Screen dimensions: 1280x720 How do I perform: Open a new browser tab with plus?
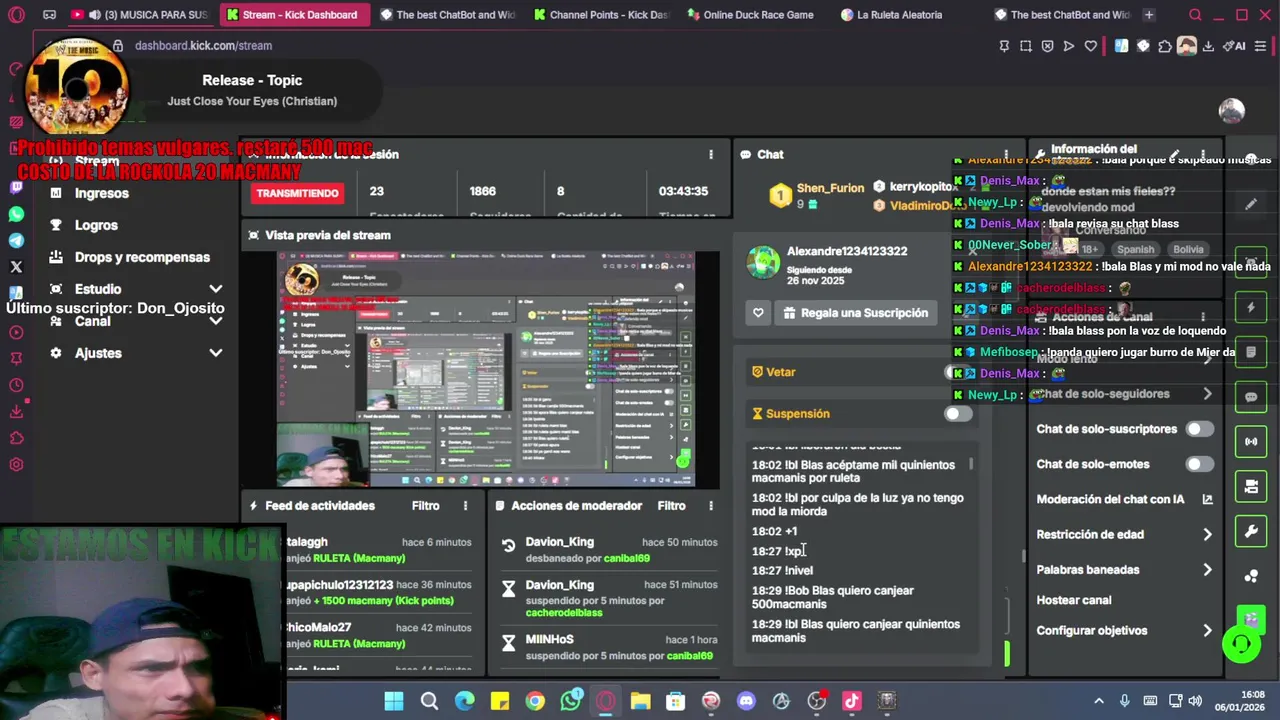[x=1149, y=15]
